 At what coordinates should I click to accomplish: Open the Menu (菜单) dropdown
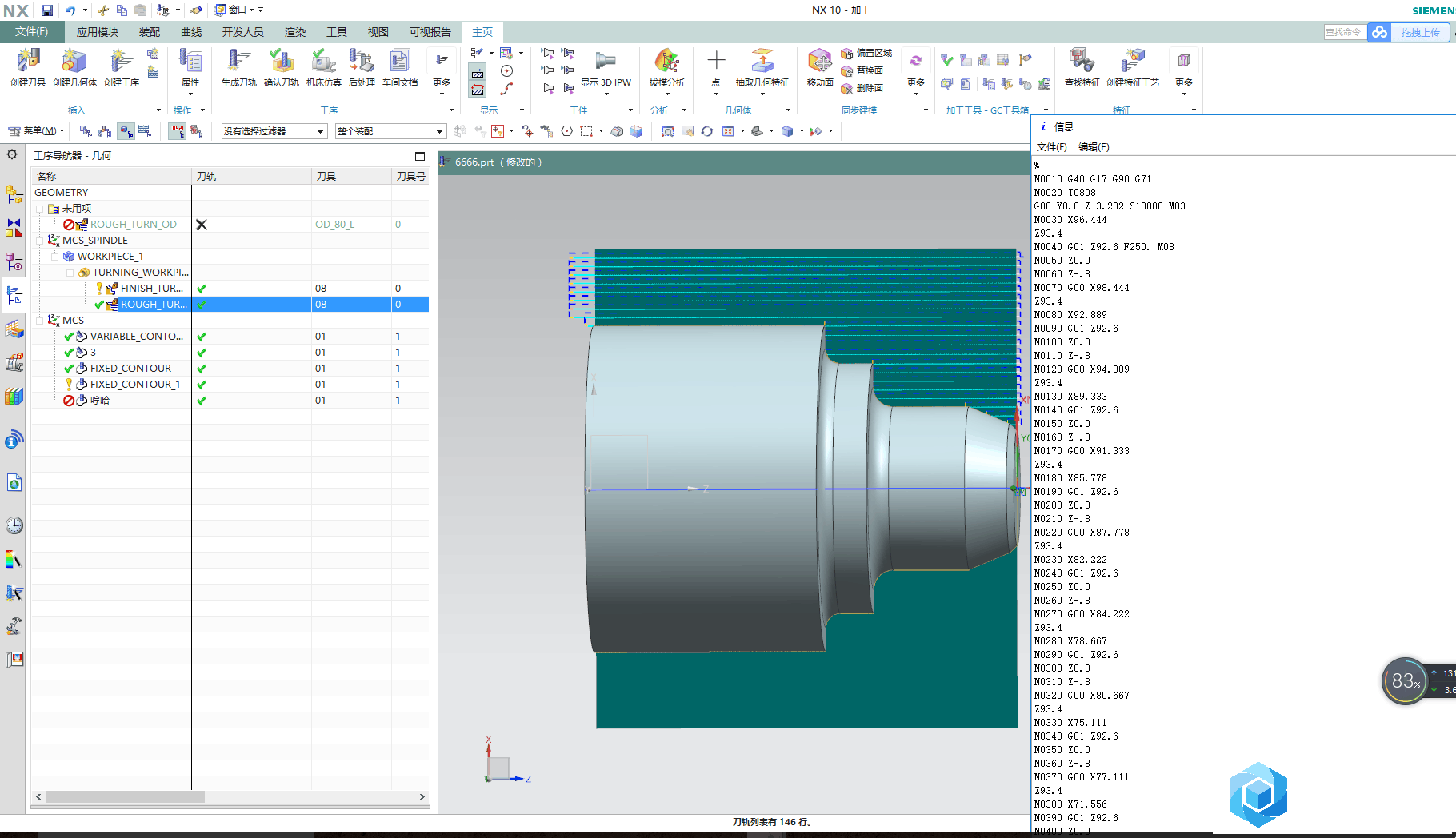click(36, 131)
